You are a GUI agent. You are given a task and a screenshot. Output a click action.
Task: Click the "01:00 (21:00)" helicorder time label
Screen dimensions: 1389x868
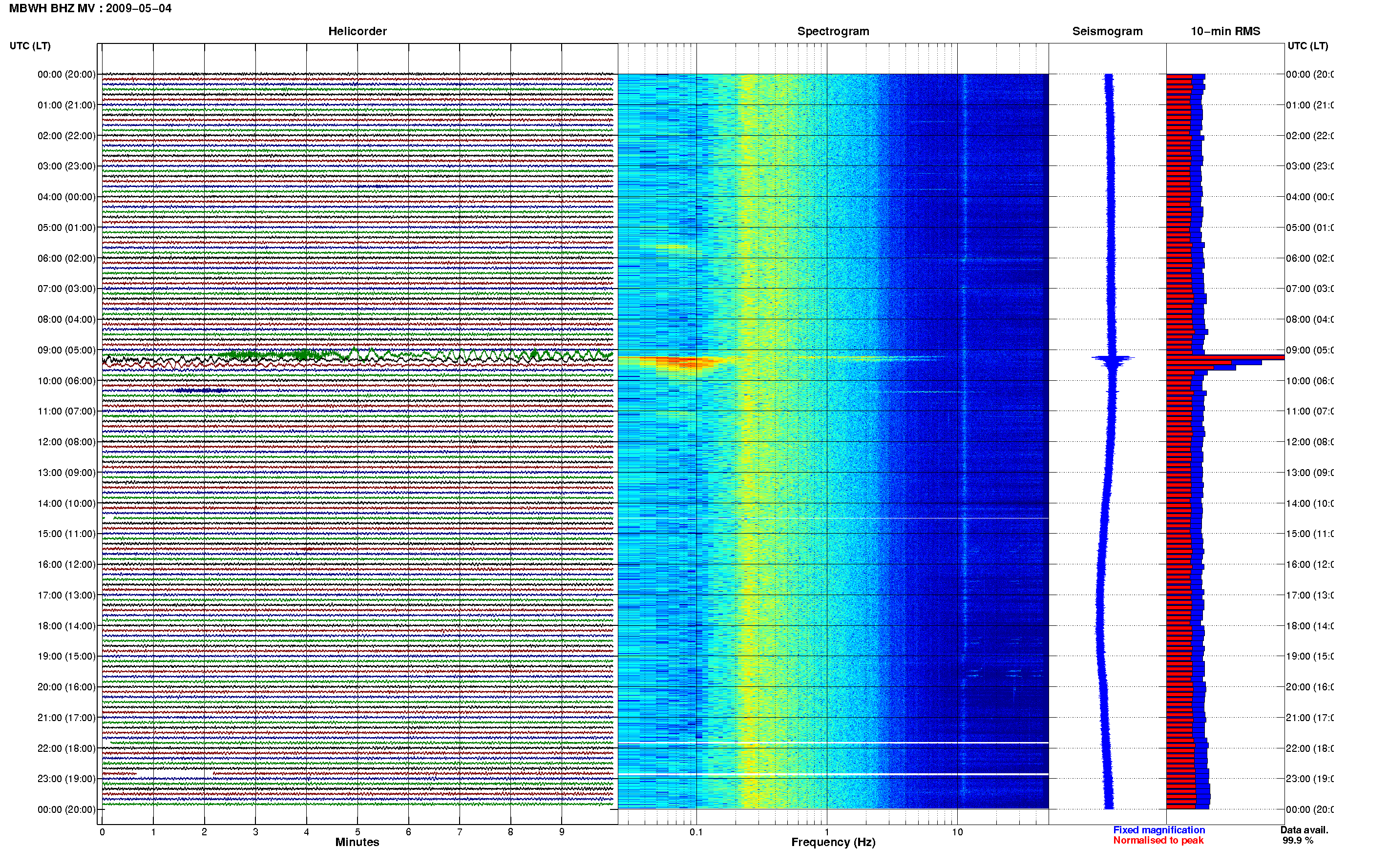point(66,105)
